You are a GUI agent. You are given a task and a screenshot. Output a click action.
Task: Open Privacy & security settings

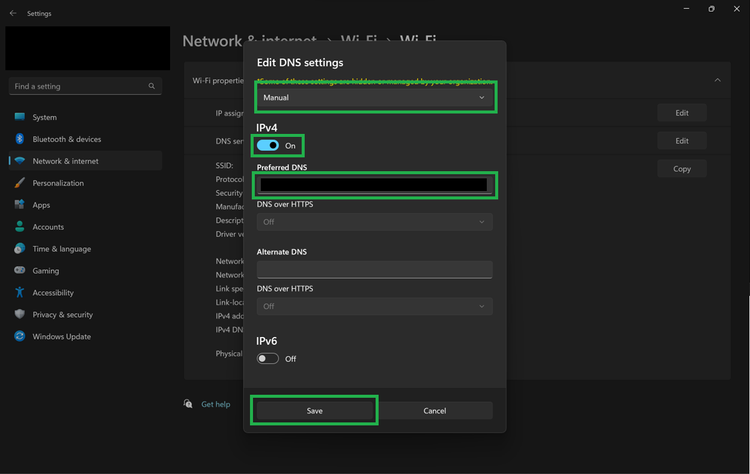(x=62, y=315)
